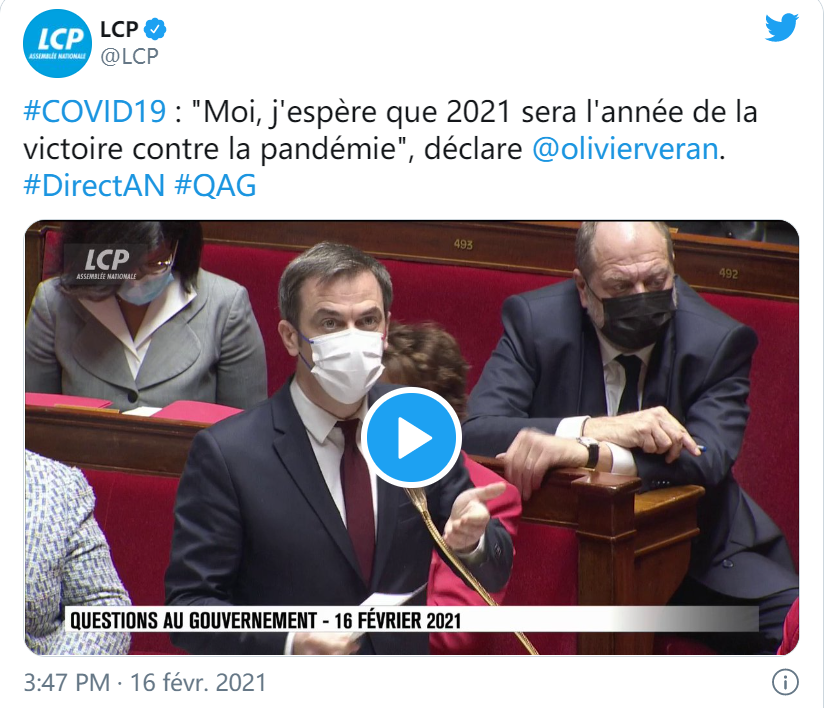Open the LCP display name link

coord(119,29)
